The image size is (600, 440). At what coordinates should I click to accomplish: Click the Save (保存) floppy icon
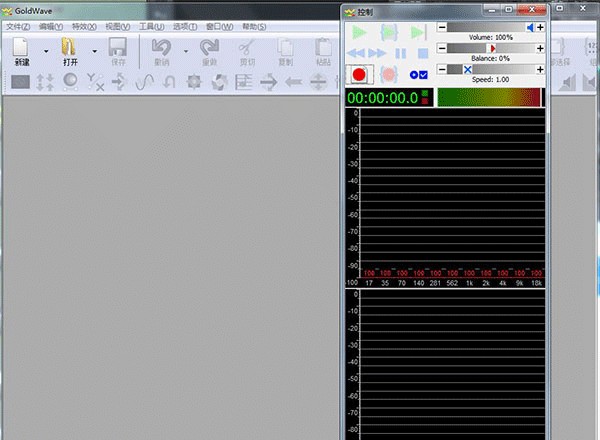click(x=117, y=47)
